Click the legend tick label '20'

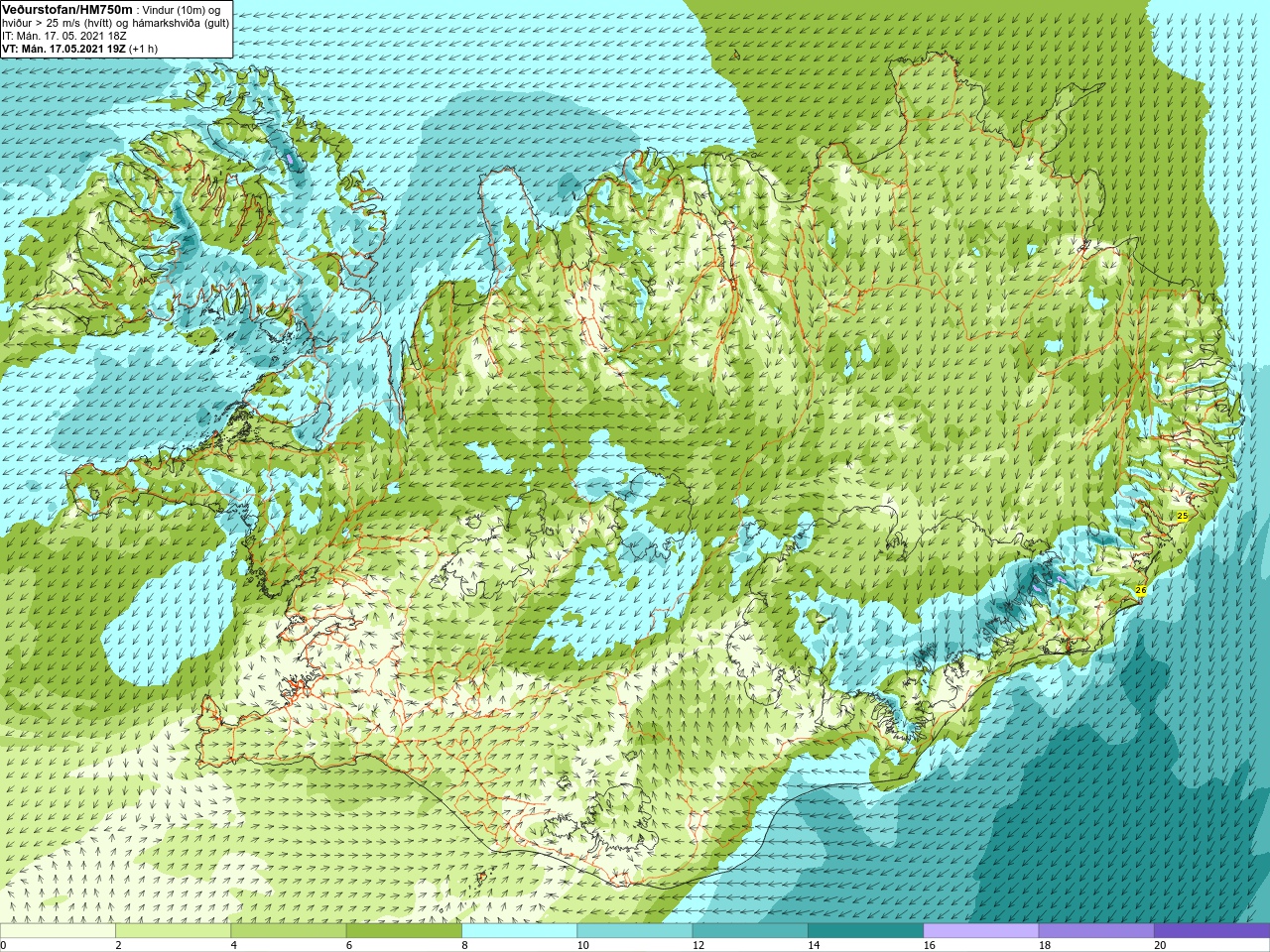point(1160,945)
